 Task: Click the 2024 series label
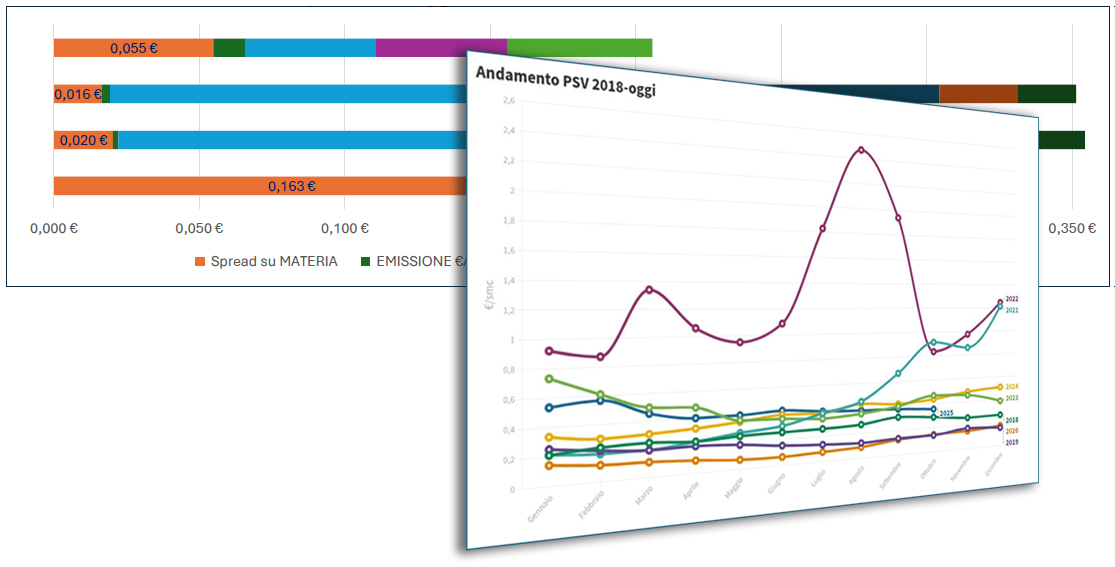click(x=1011, y=386)
